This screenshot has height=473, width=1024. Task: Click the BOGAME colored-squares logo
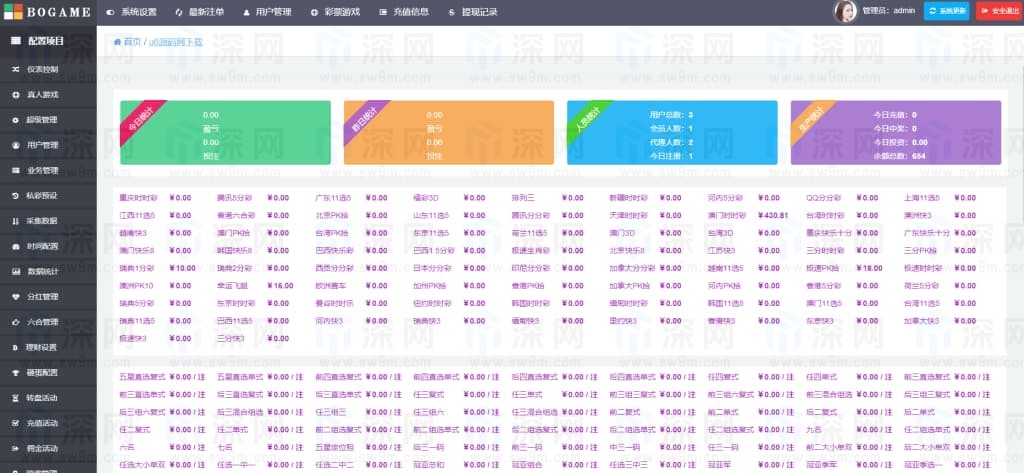pos(10,12)
